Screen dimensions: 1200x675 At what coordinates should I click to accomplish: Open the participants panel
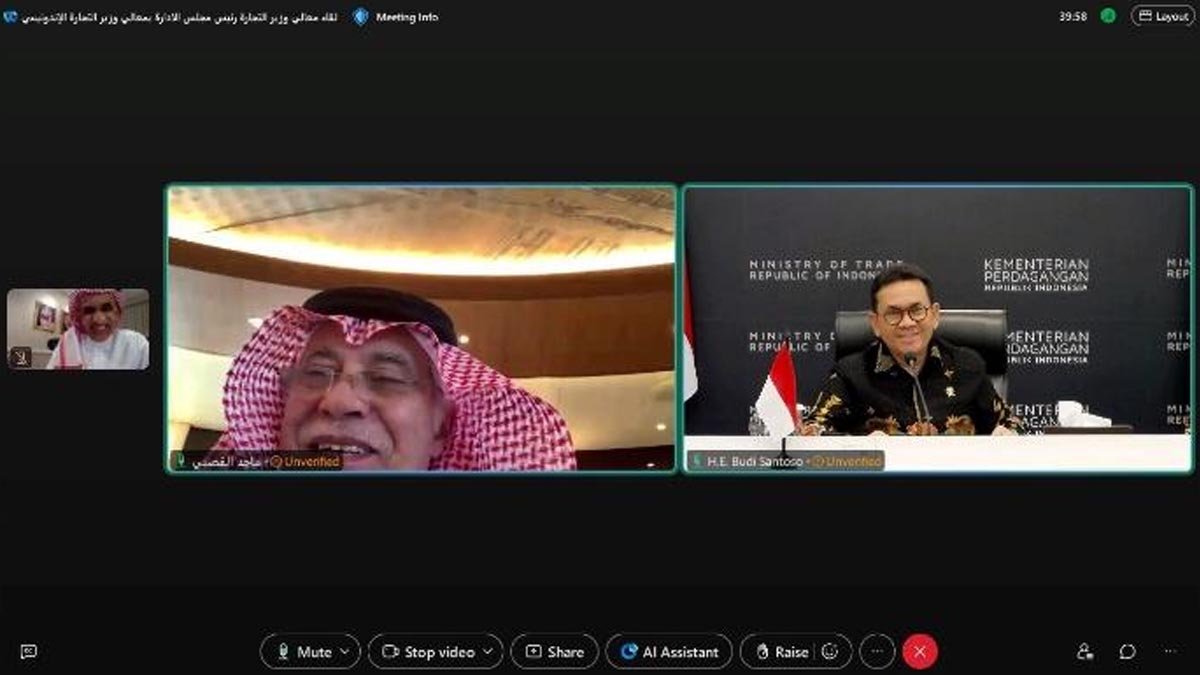point(1085,652)
